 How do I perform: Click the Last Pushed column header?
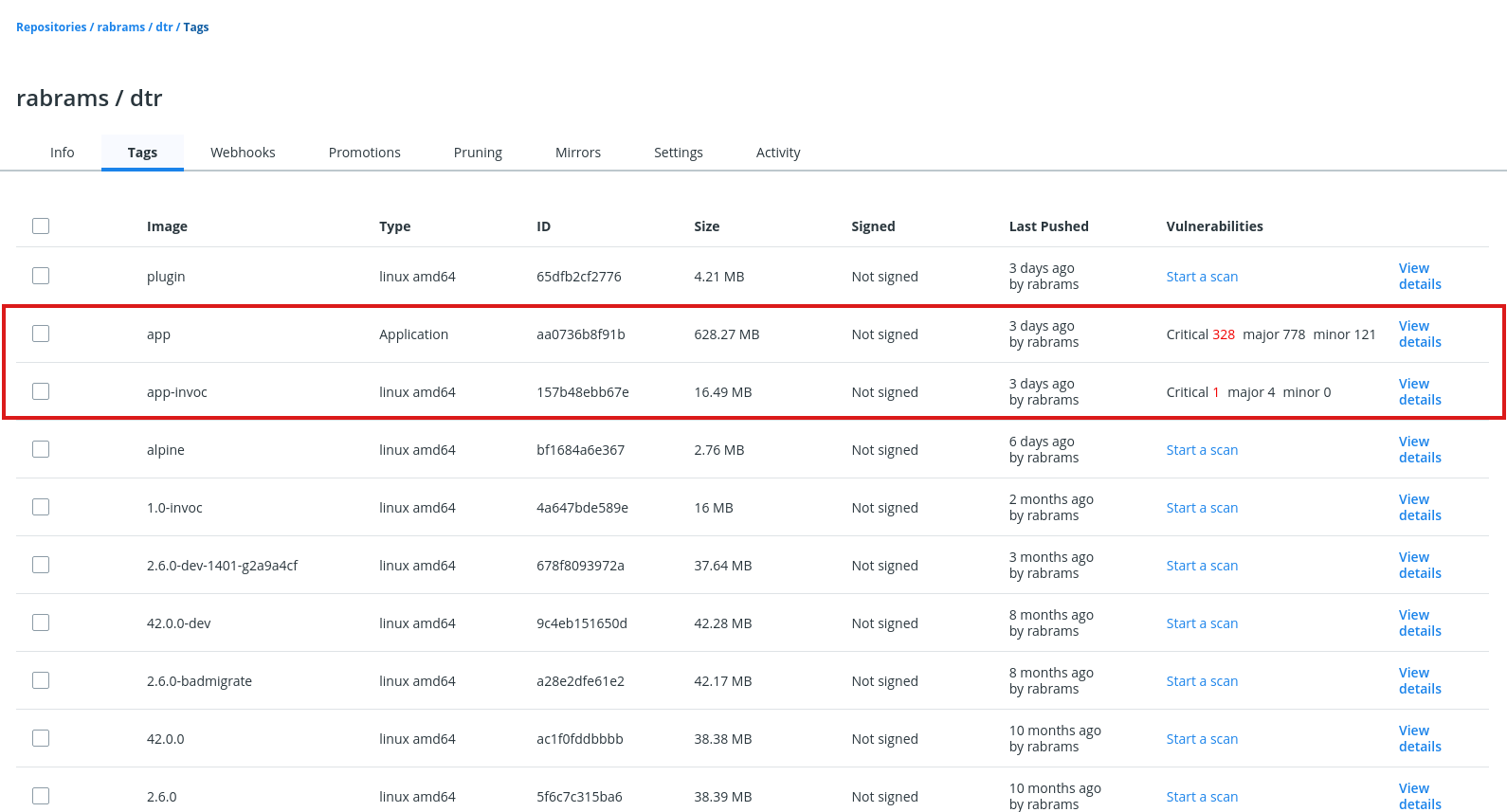point(1048,226)
